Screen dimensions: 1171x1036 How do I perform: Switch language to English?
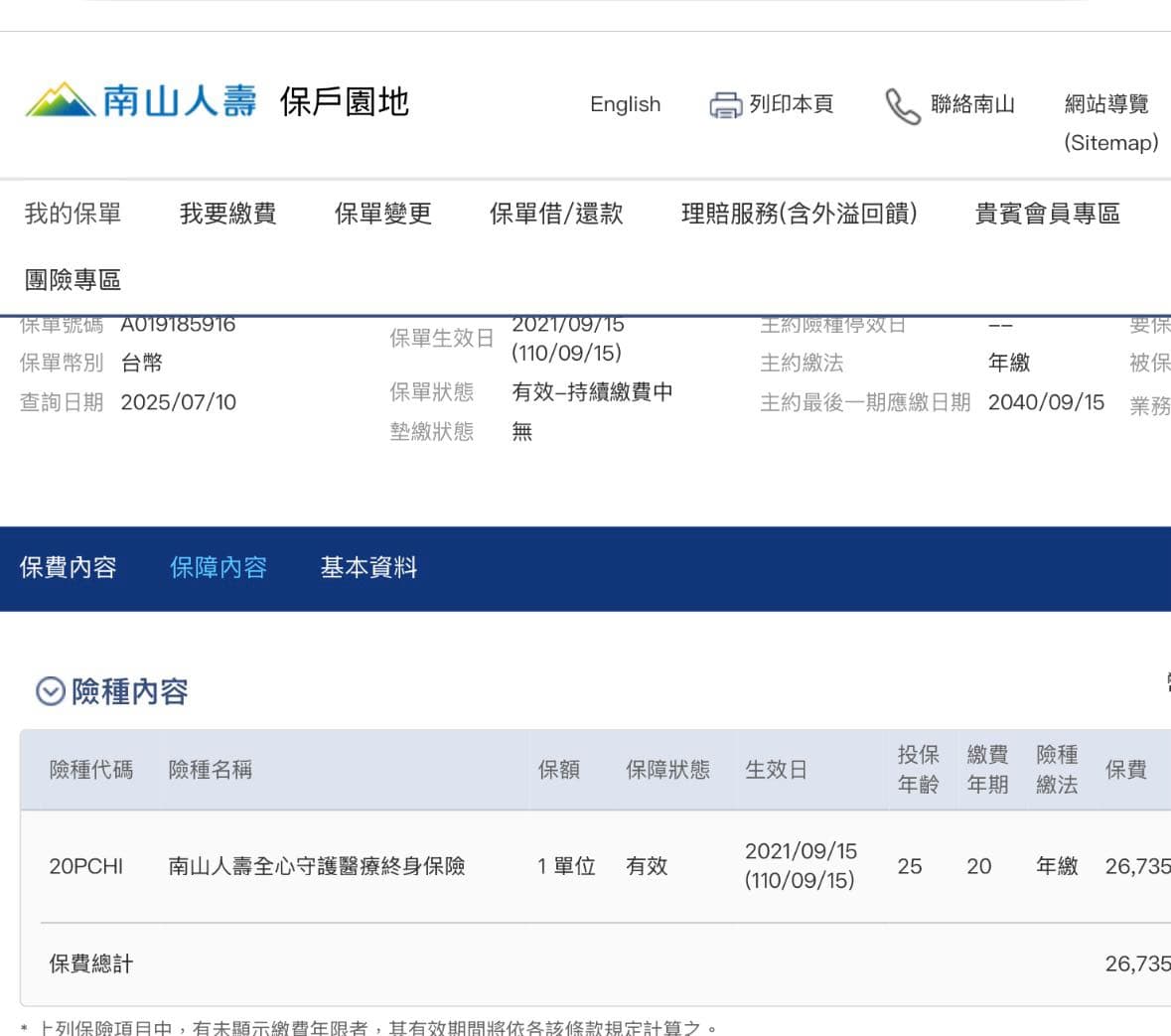pos(625,104)
